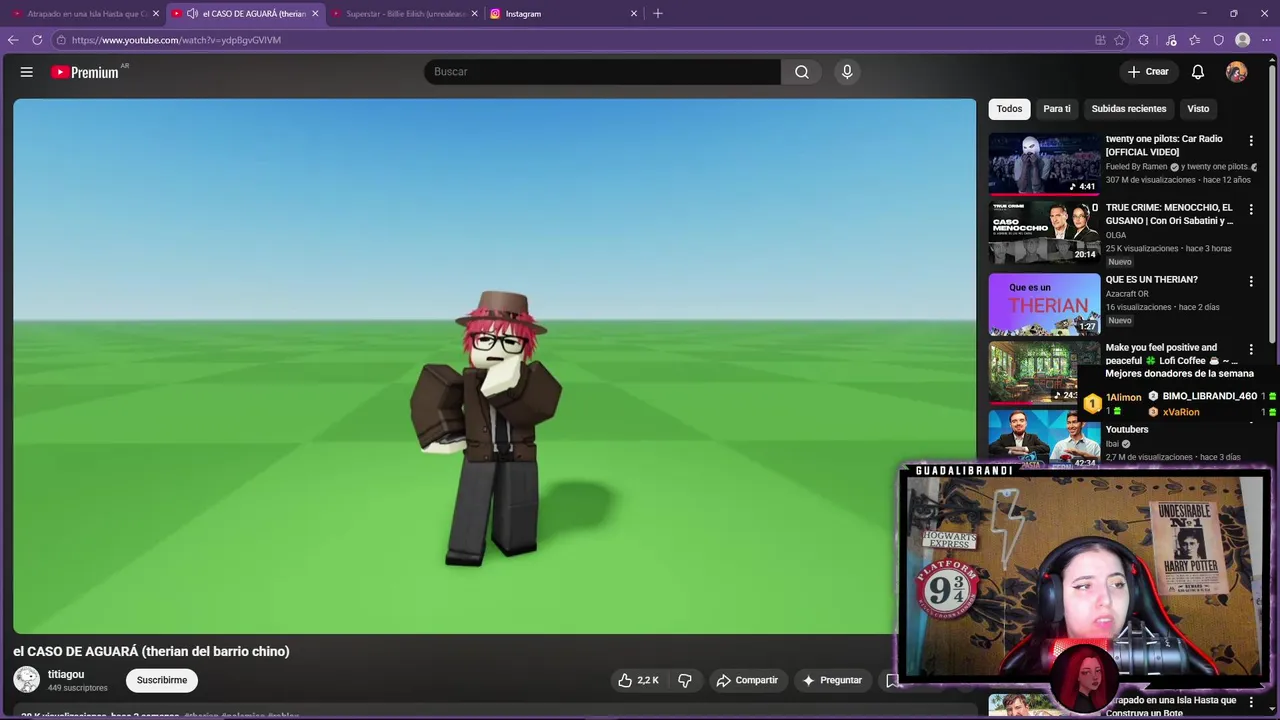Open TRUE CRIME MENOCCHIO video thumbnail
The width and height of the screenshot is (1280, 720).
1044,232
